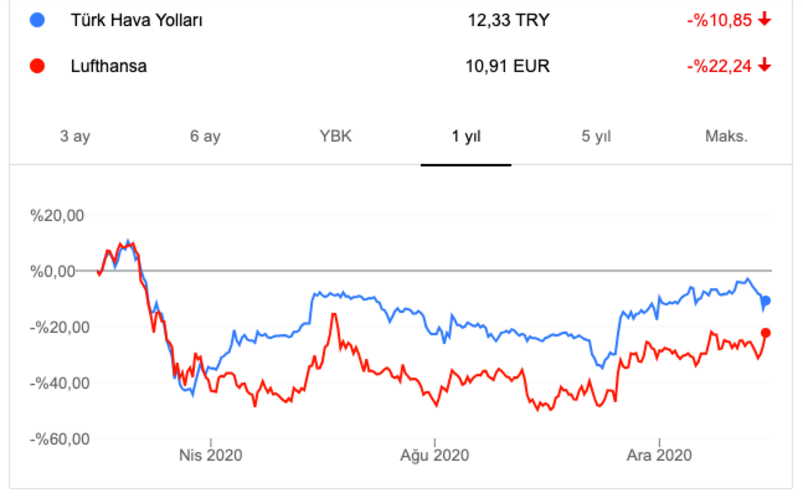Click the red down arrow beside -%22,24
Image resolution: width=803 pixels, height=498 pixels.
pyautogui.click(x=766, y=67)
